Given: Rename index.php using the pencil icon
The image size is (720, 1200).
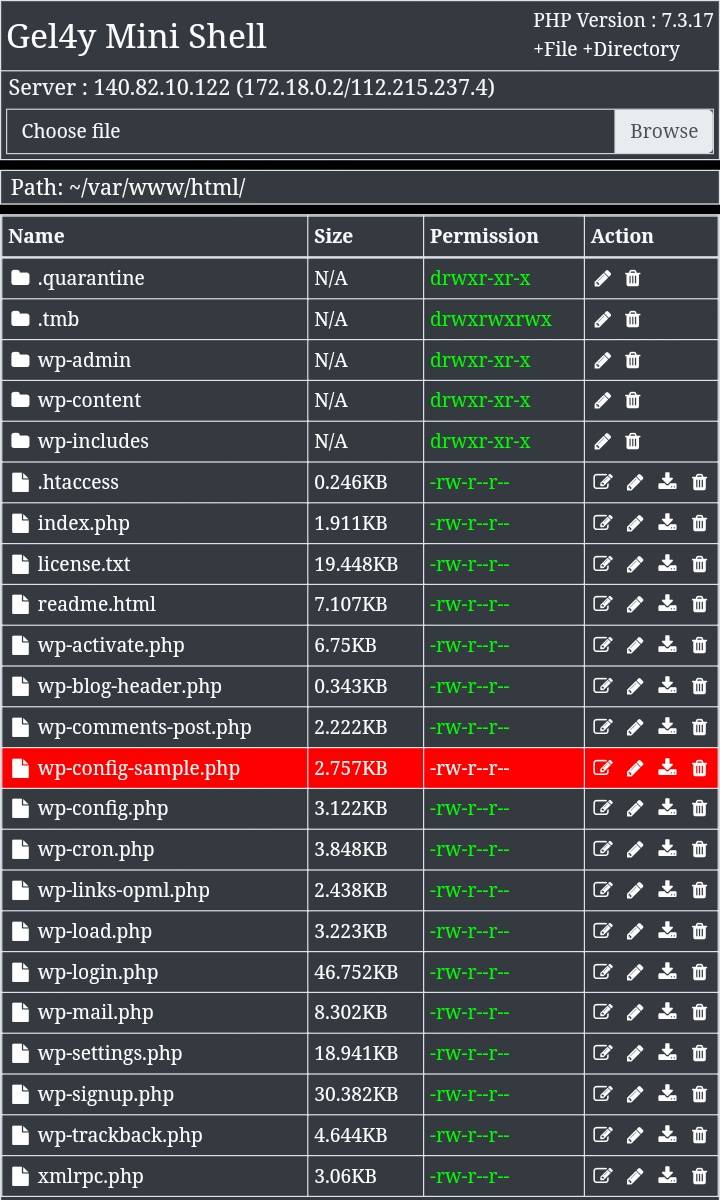Looking at the screenshot, I should [x=635, y=523].
